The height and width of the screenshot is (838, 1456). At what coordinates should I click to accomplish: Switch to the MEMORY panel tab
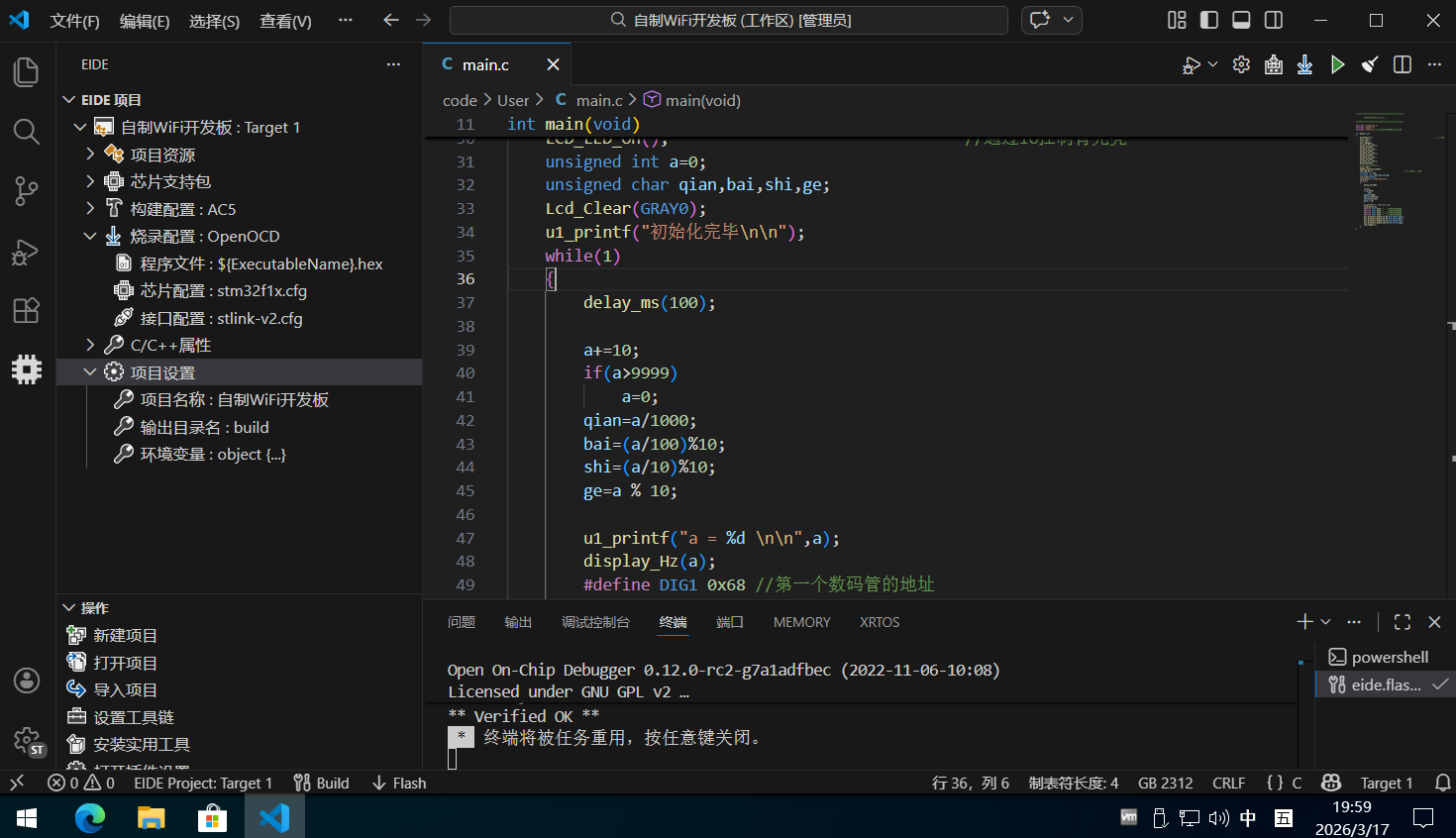pos(802,622)
